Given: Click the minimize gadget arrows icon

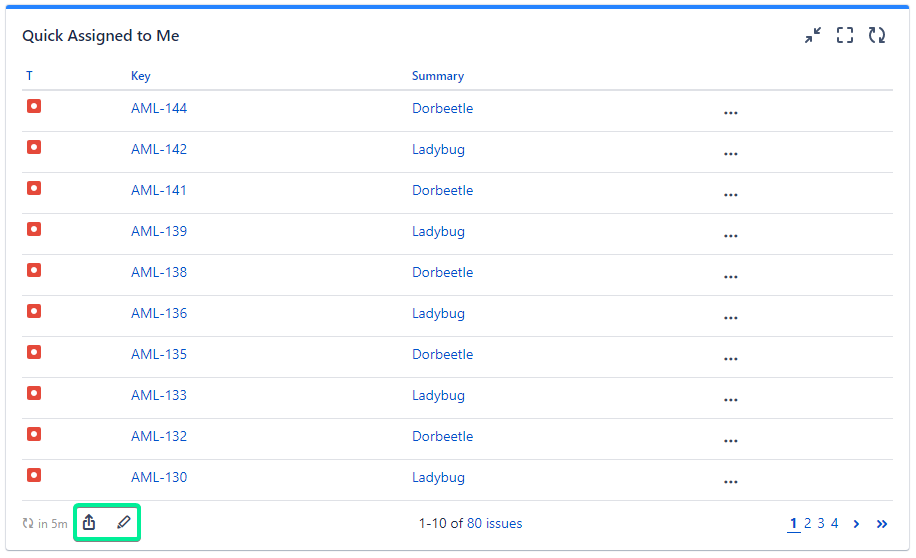Looking at the screenshot, I should 813,36.
